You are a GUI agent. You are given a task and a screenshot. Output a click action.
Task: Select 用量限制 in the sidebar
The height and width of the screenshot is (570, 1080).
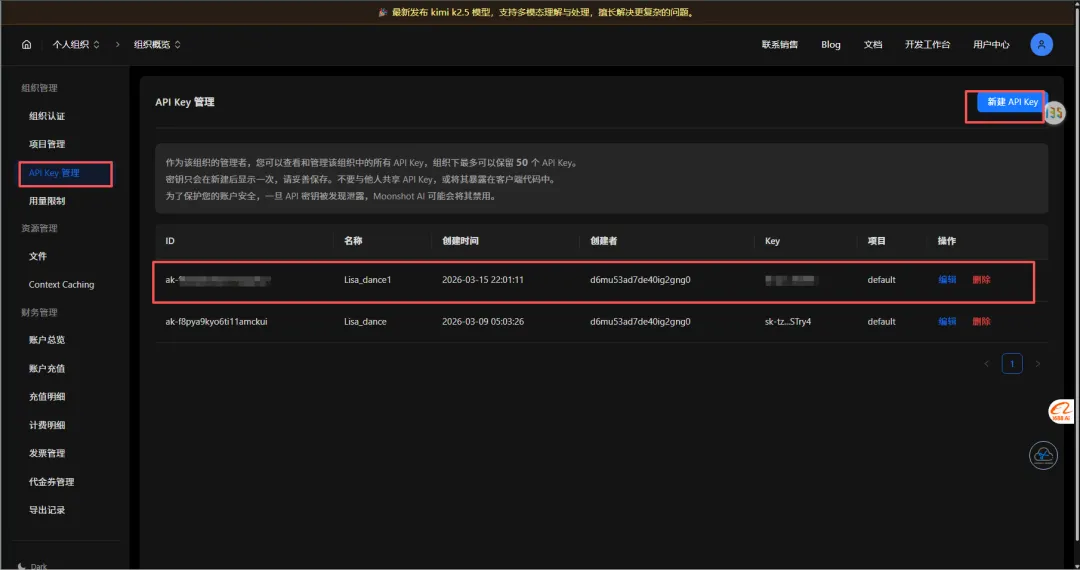47,202
